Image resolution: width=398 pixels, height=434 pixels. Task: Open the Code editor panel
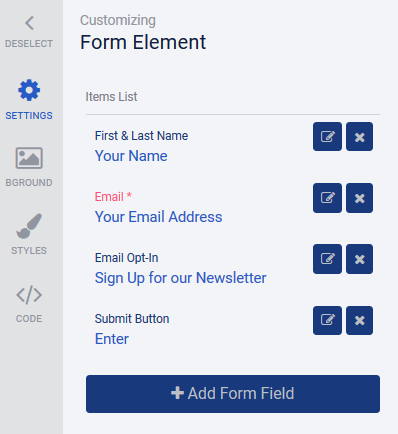29,304
